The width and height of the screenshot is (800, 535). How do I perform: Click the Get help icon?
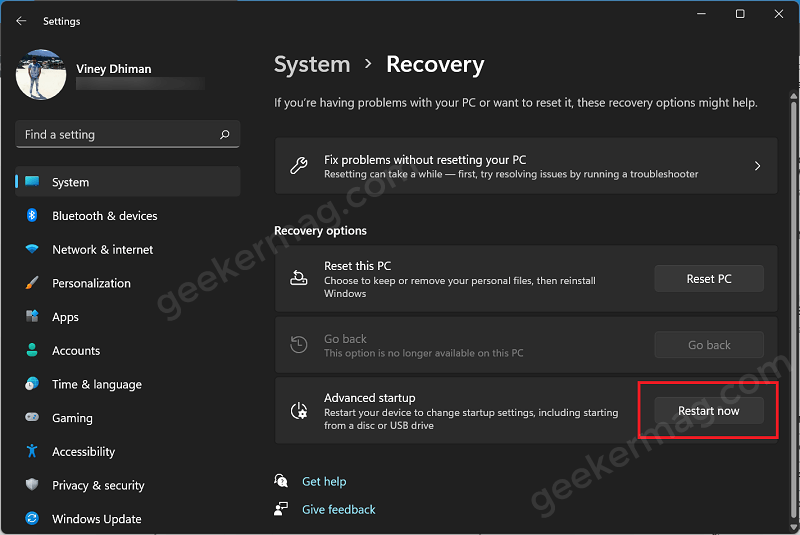[x=281, y=480]
